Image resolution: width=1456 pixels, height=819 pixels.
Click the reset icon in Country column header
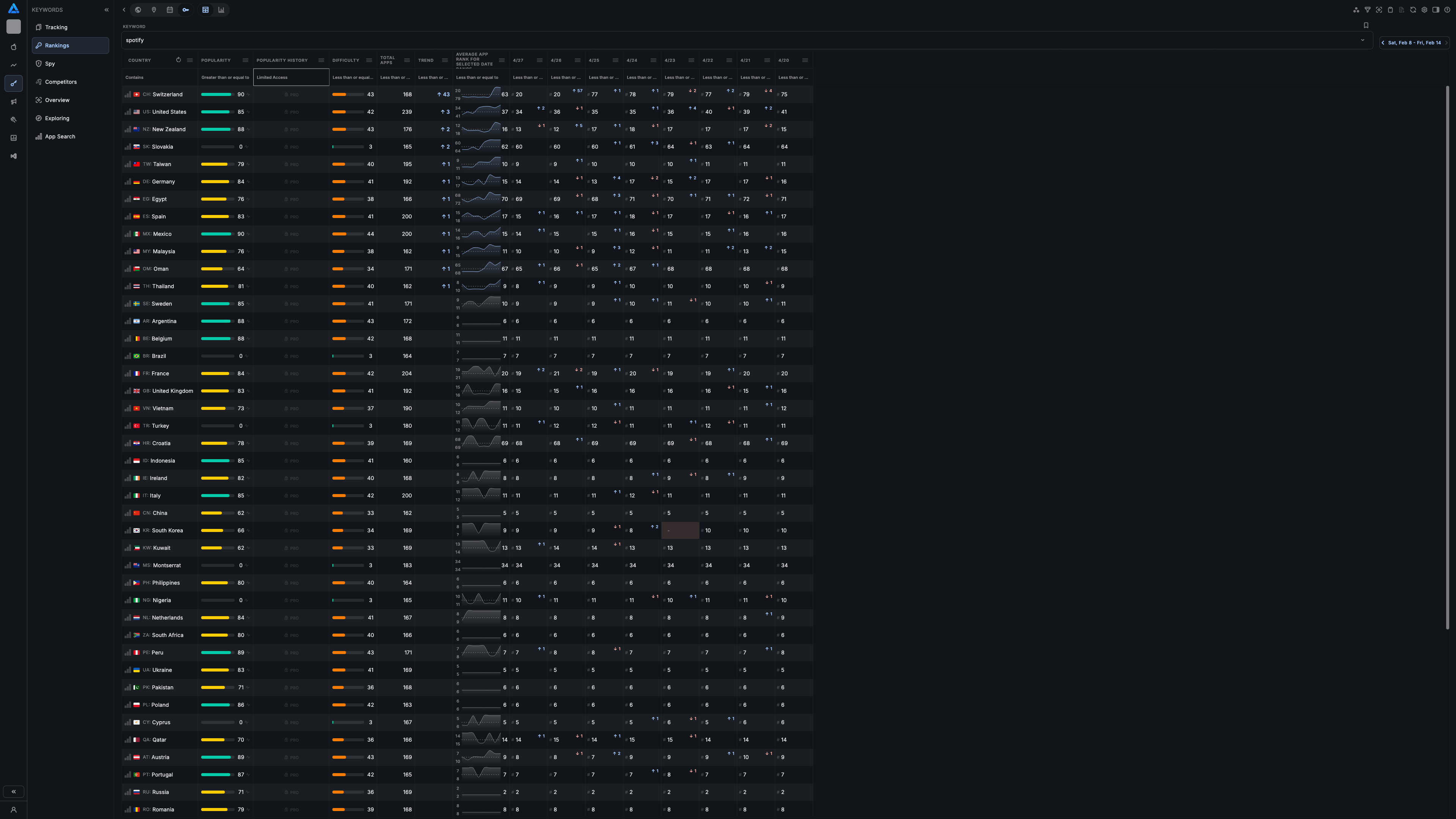(179, 60)
